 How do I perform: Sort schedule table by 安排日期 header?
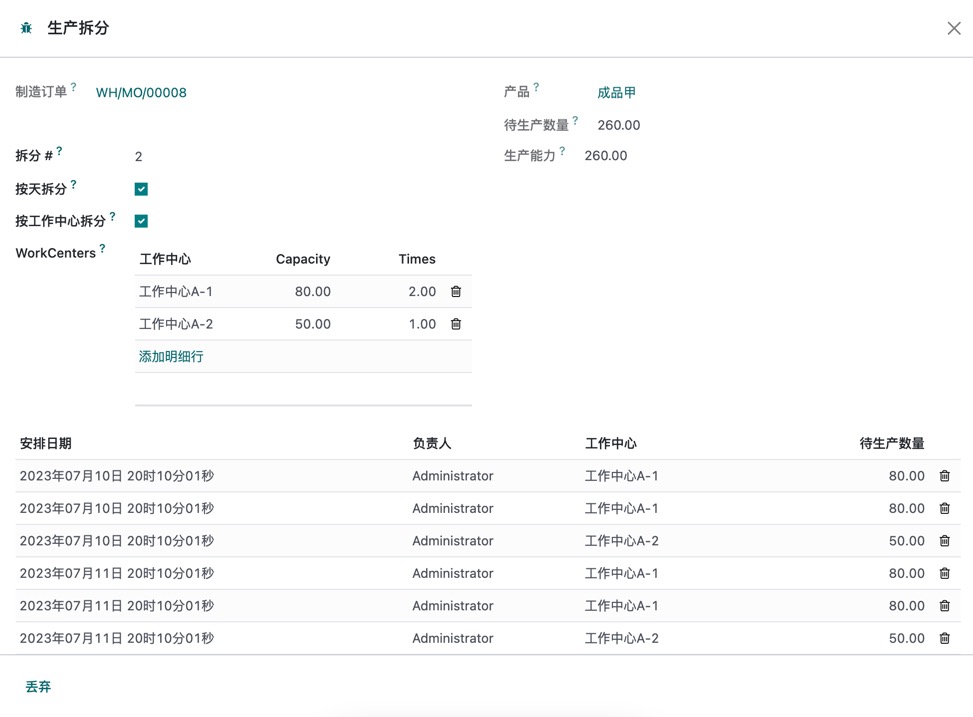(46, 443)
